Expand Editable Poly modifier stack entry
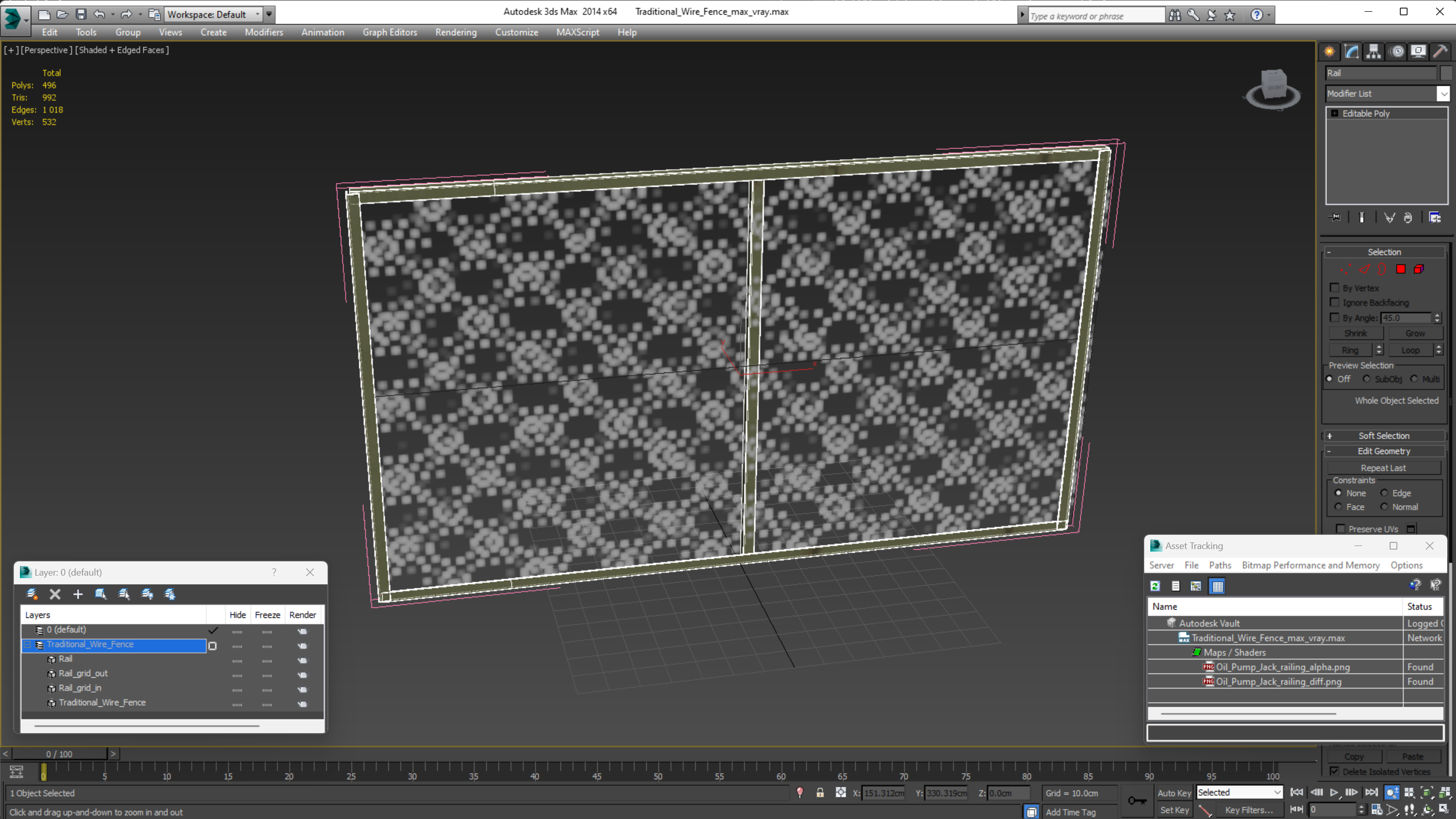Image resolution: width=1456 pixels, height=819 pixels. tap(1335, 113)
